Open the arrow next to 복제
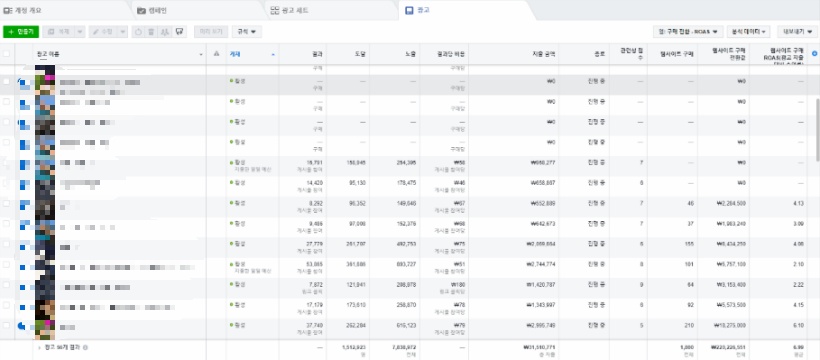The width and height of the screenshot is (820, 360). pos(80,31)
